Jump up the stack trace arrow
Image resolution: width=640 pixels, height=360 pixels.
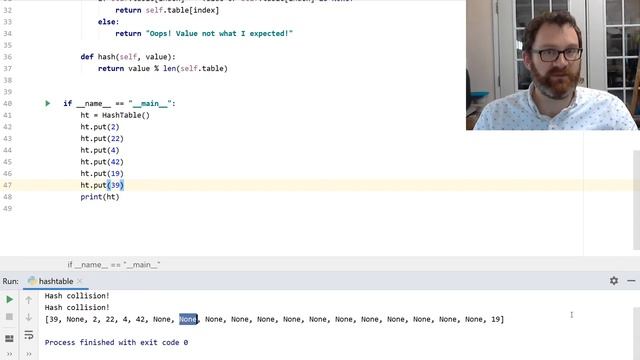point(29,300)
